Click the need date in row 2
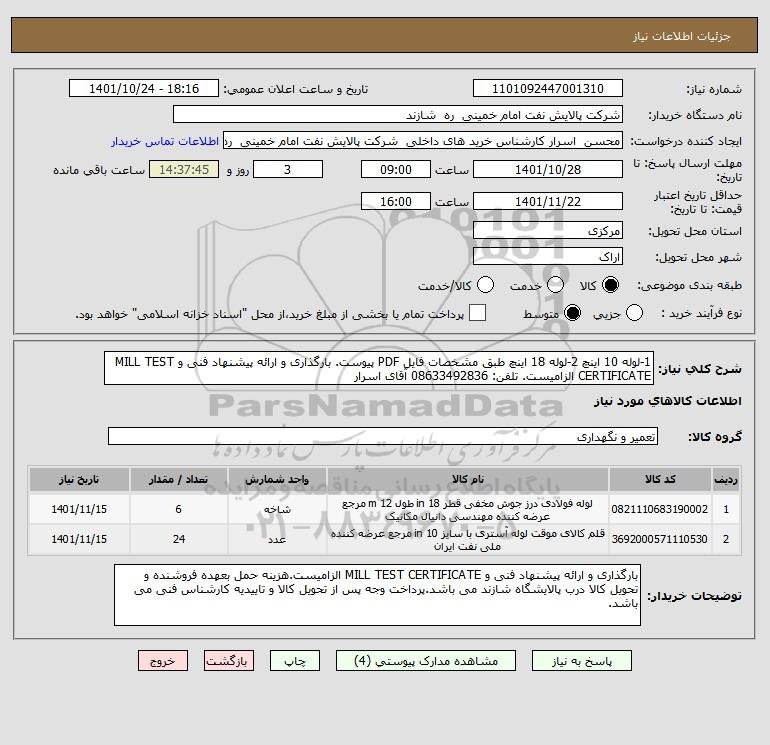Viewport: 770px width, 745px height. pyautogui.click(x=79, y=539)
